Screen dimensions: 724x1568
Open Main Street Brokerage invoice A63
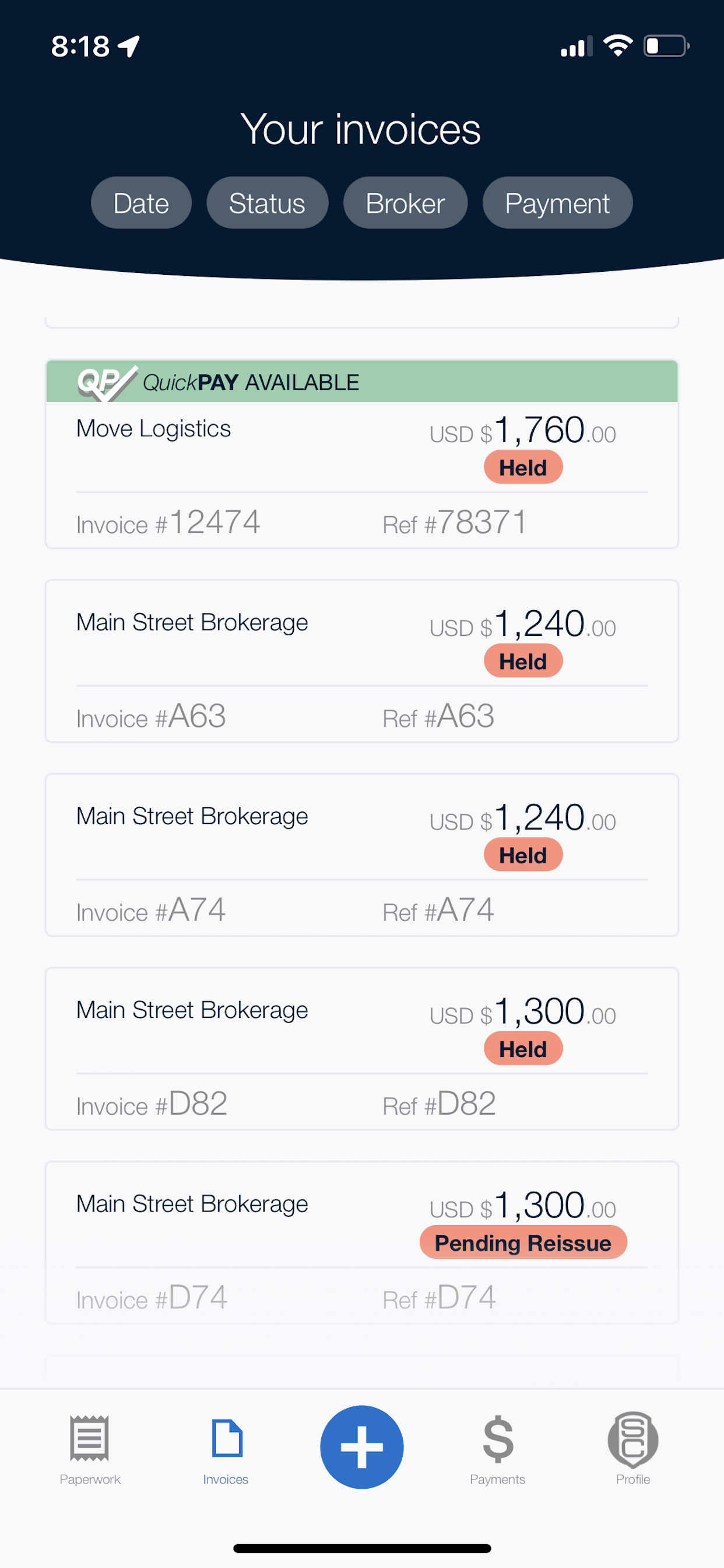coord(362,661)
